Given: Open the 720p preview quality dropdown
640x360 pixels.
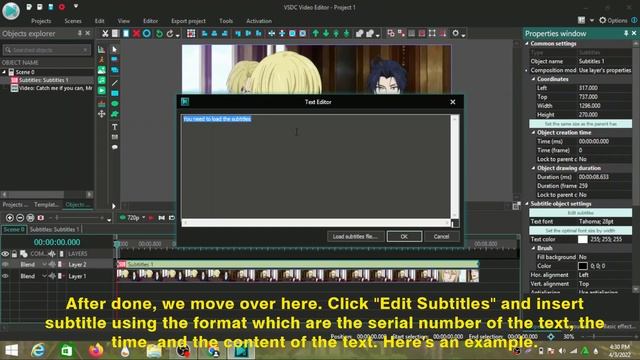Looking at the screenshot, I should 144,218.
